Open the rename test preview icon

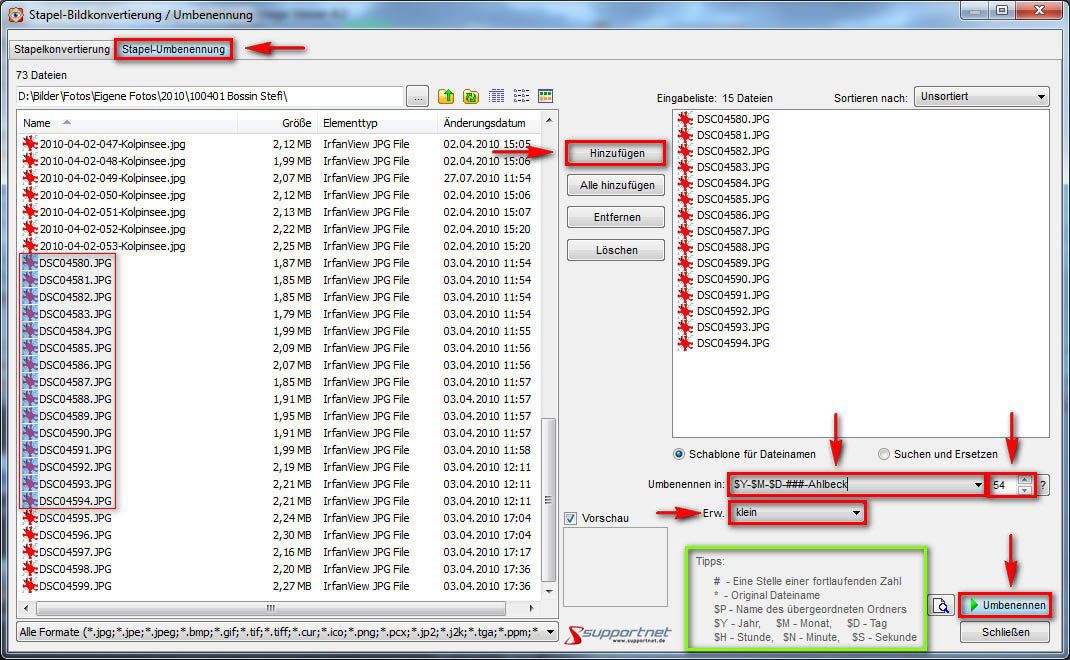940,606
